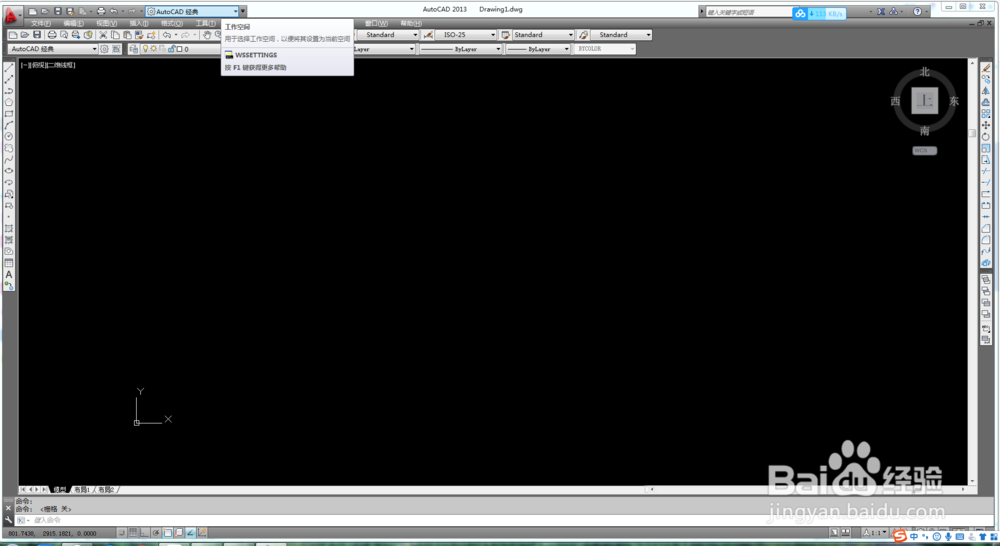Open the workspaces toolbar AutoCAD 经典 combo box

(x=53, y=49)
